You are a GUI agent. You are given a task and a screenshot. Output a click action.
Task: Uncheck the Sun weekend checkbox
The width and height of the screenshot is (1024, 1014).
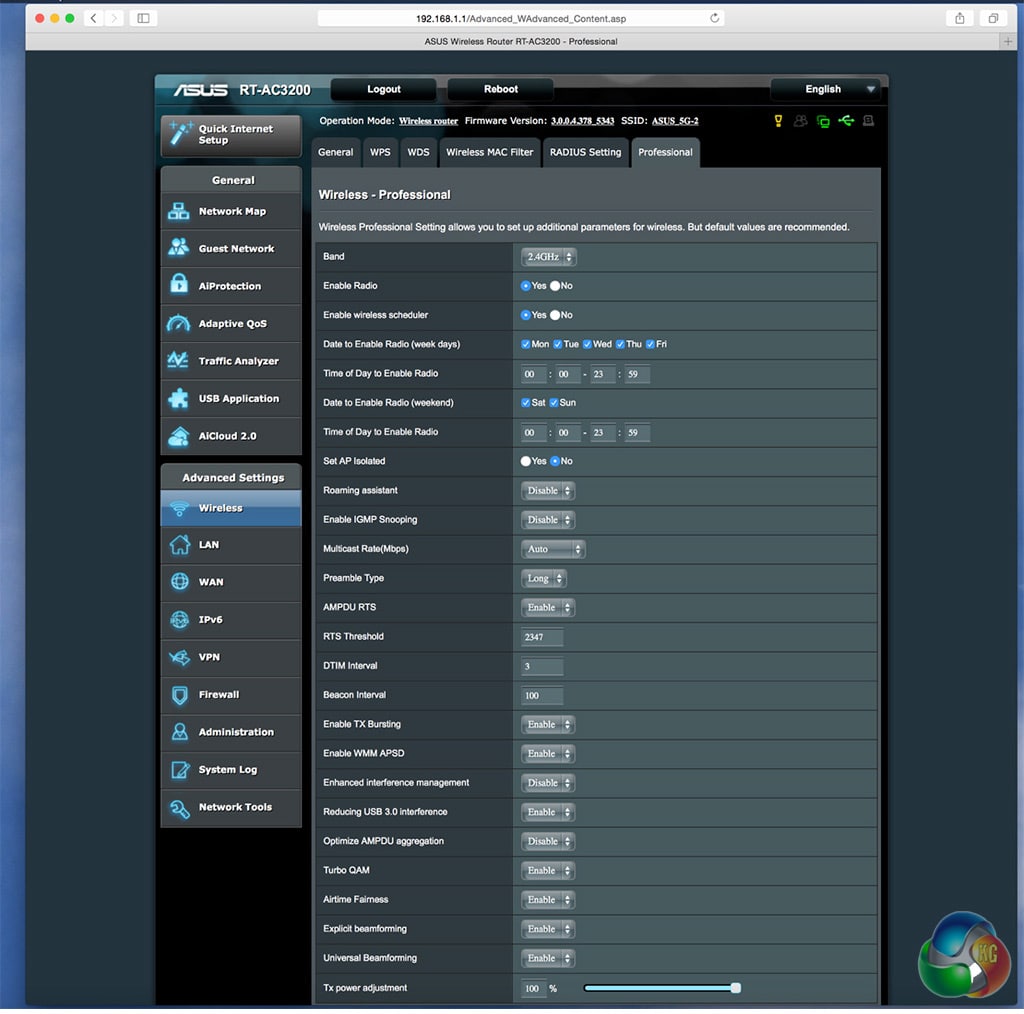[x=554, y=403]
